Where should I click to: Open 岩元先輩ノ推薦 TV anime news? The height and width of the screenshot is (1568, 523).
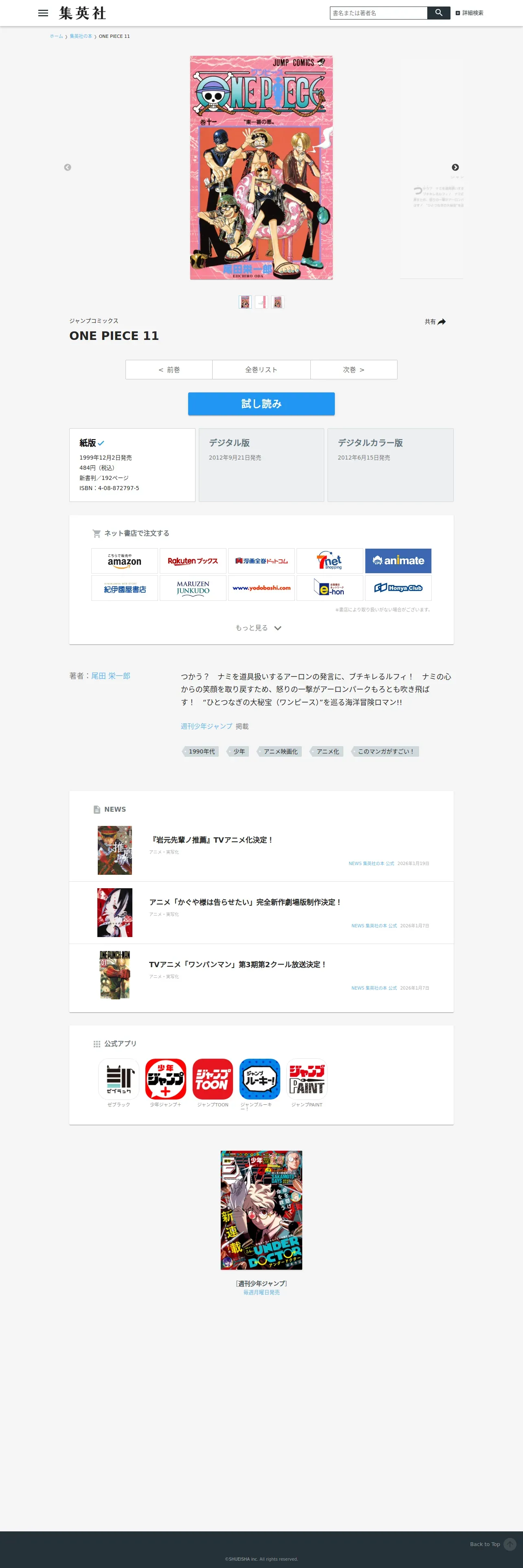pyautogui.click(x=211, y=839)
